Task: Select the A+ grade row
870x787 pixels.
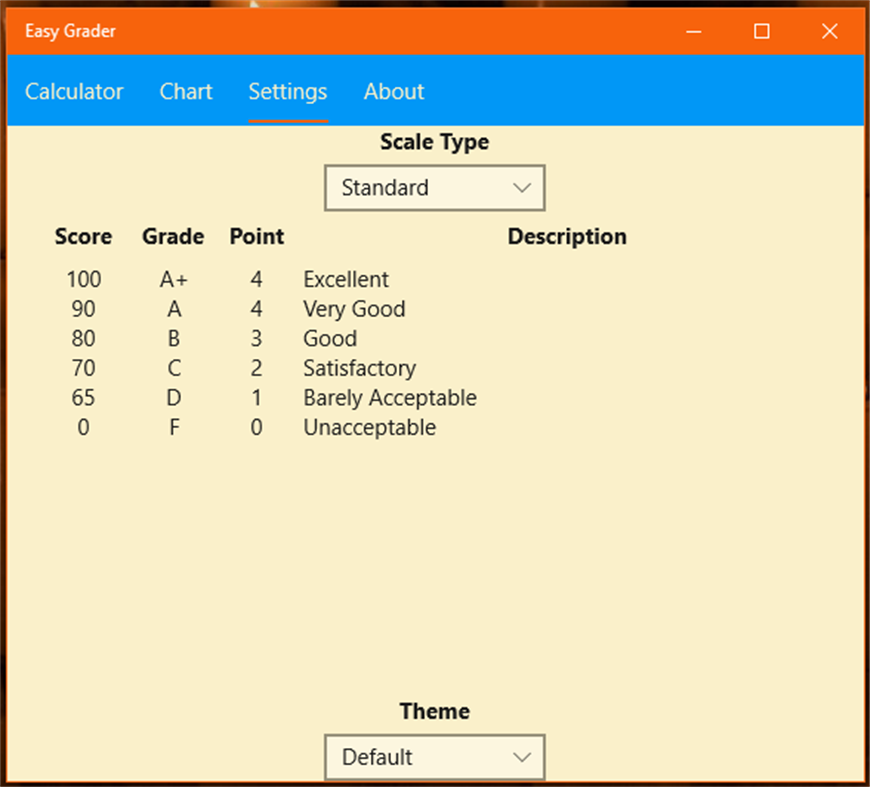Action: click(172, 279)
